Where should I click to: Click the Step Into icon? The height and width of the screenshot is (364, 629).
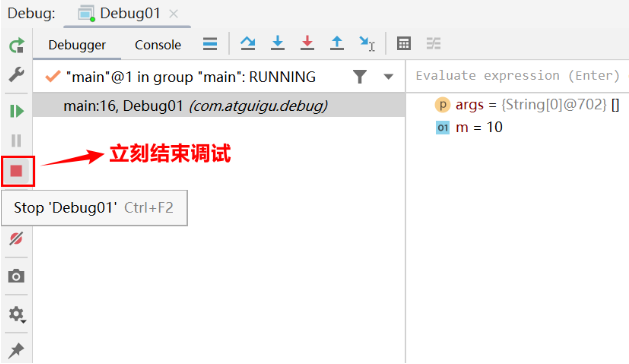[278, 43]
